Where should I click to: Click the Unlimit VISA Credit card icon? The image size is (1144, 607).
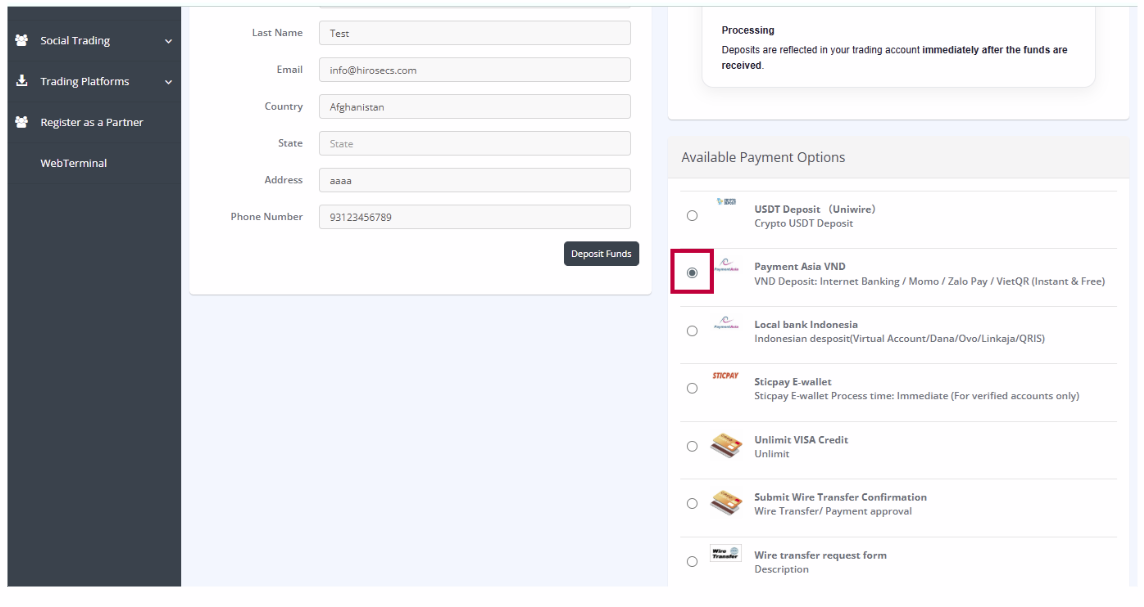(x=725, y=446)
